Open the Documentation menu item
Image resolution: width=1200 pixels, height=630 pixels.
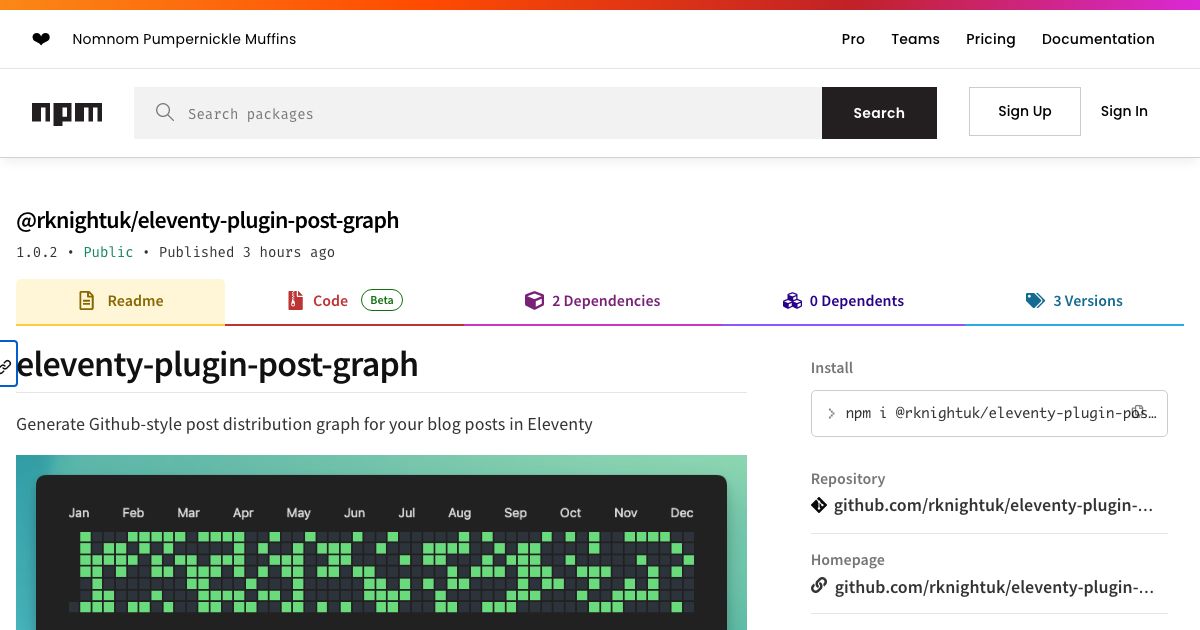1098,39
